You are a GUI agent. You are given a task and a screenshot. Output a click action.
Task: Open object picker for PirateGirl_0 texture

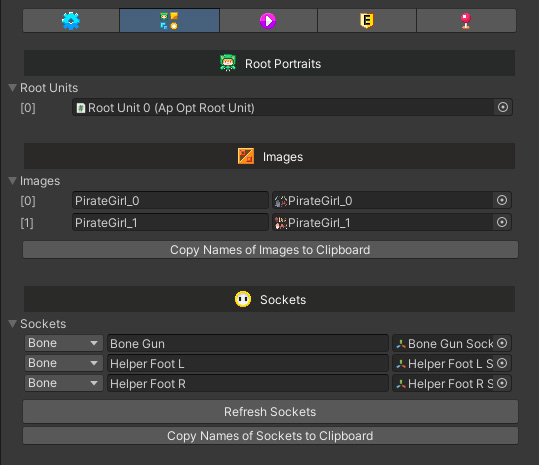coord(502,200)
